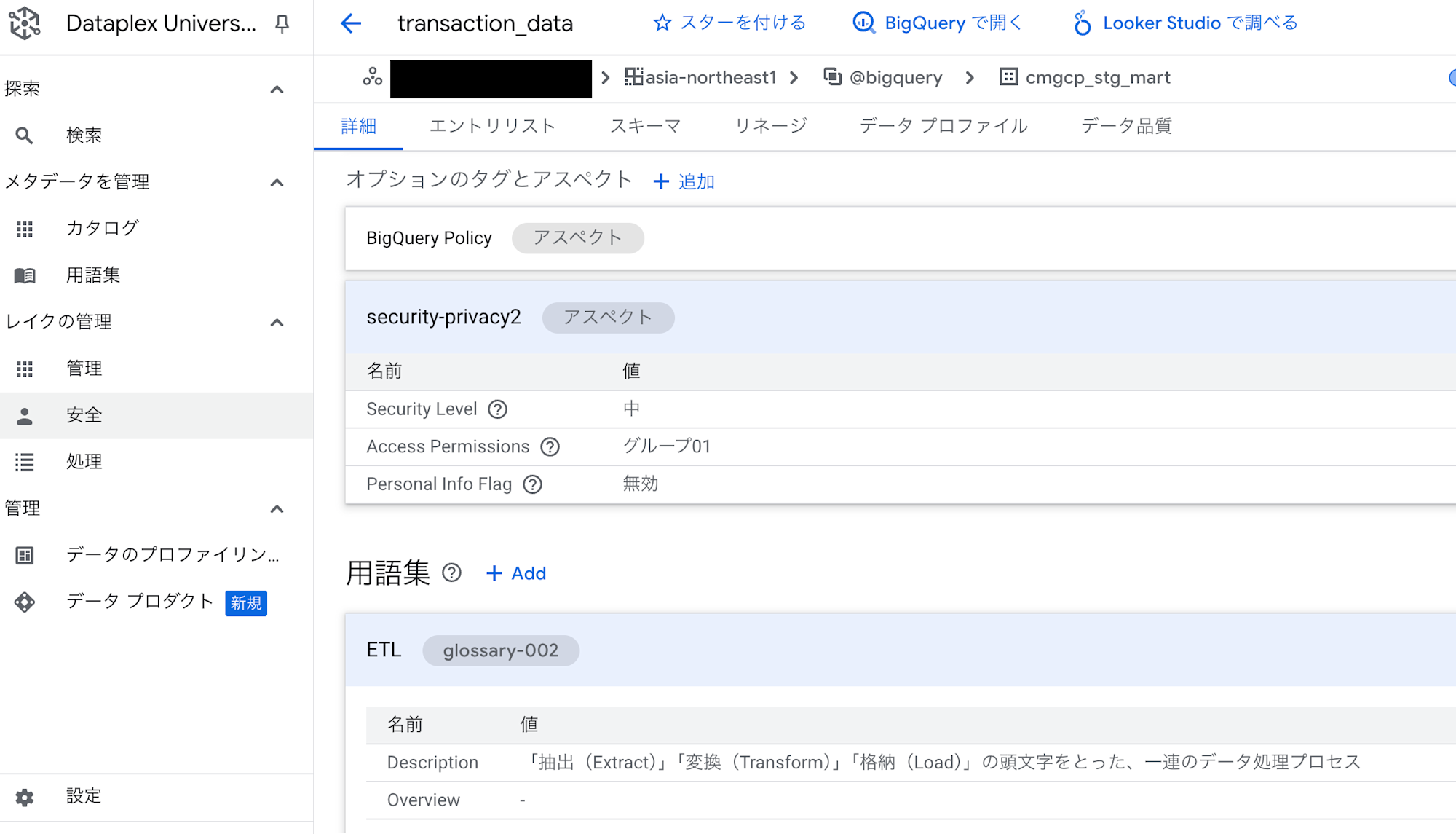
Task: Click the help icon beside 用語集 heading
Action: point(452,573)
